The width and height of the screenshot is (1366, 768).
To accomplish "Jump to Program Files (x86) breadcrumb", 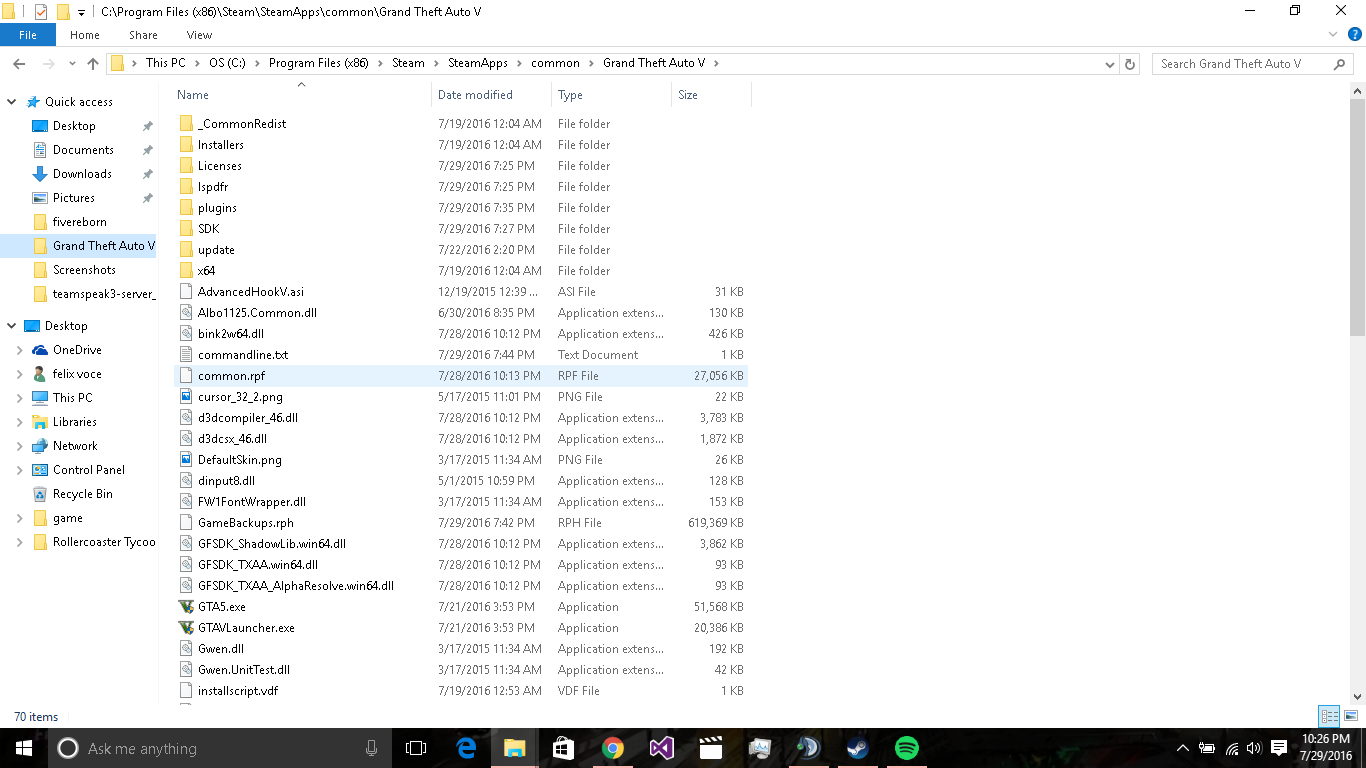I will click(318, 63).
